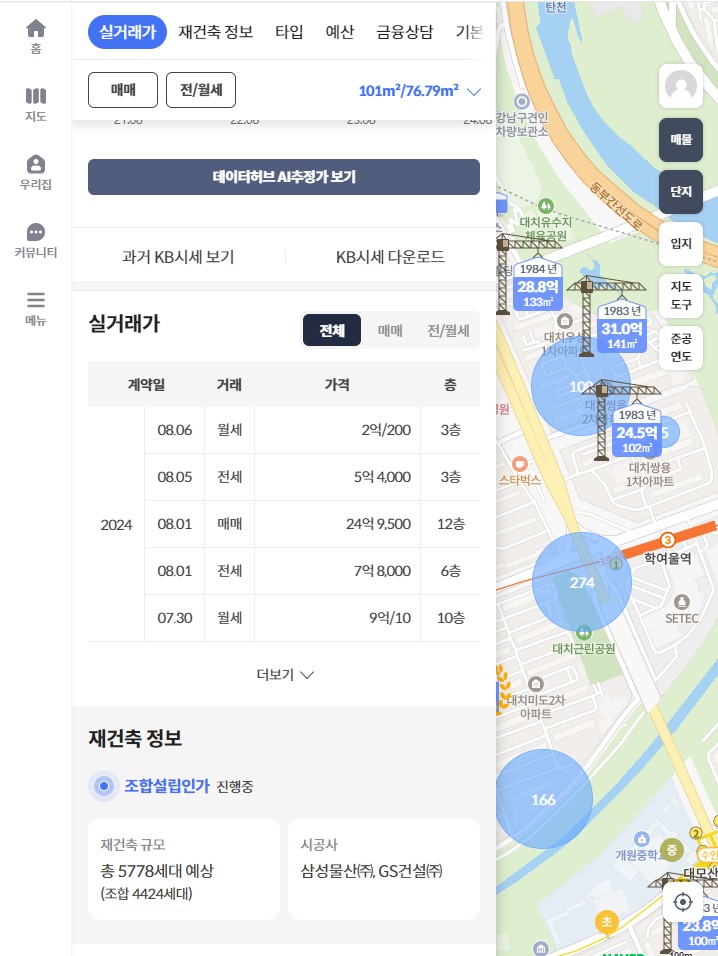The image size is (718, 956).
Task: Click the 08.06 contract date cell
Action: (x=174, y=430)
